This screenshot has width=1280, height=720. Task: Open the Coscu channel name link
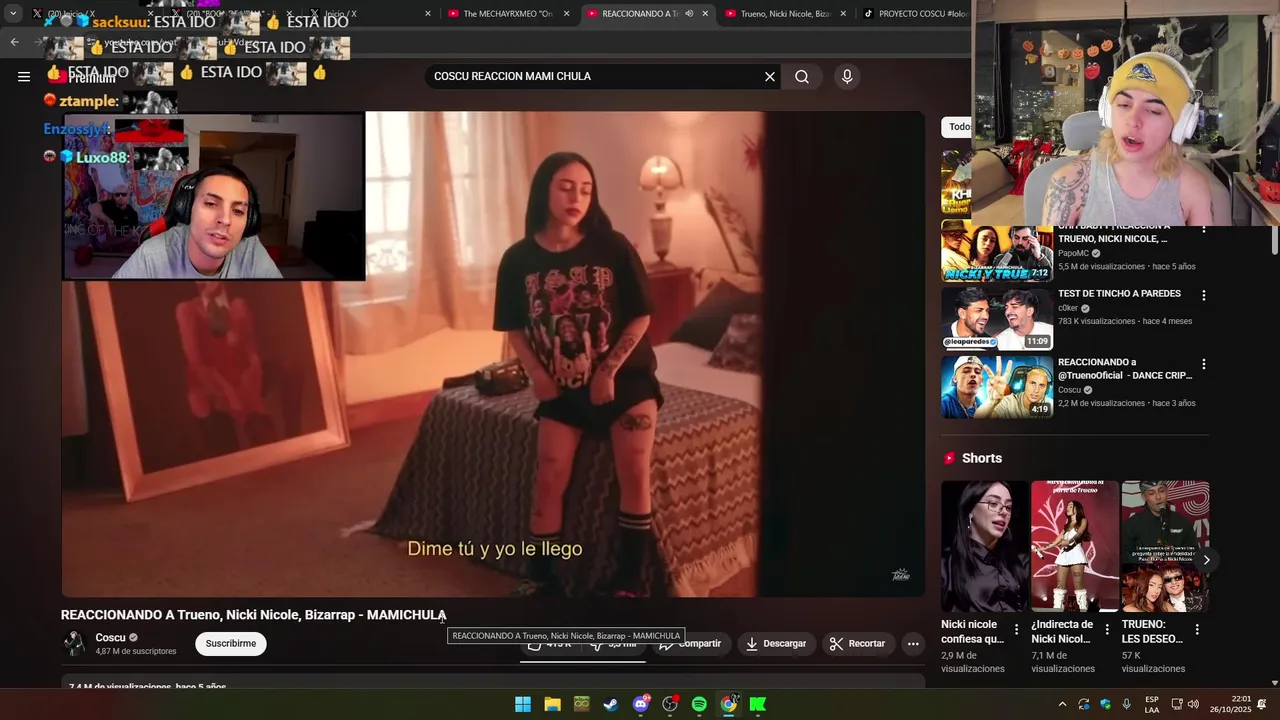(x=110, y=637)
